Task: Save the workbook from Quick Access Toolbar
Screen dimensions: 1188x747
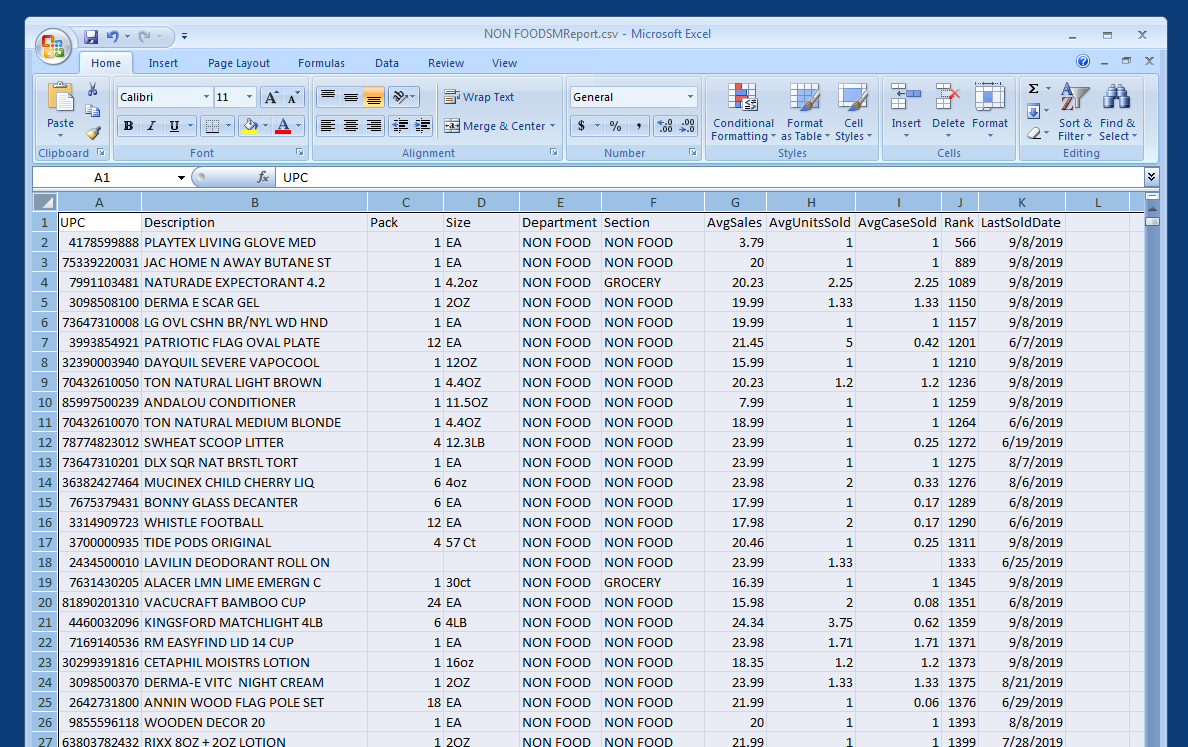Action: click(91, 36)
